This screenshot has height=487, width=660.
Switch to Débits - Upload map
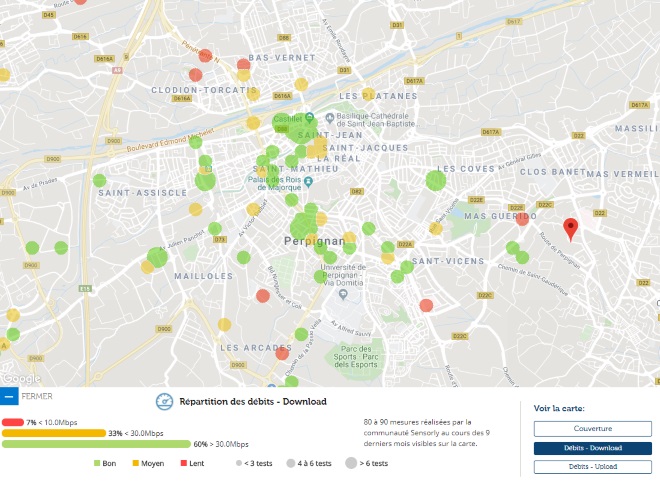point(593,466)
